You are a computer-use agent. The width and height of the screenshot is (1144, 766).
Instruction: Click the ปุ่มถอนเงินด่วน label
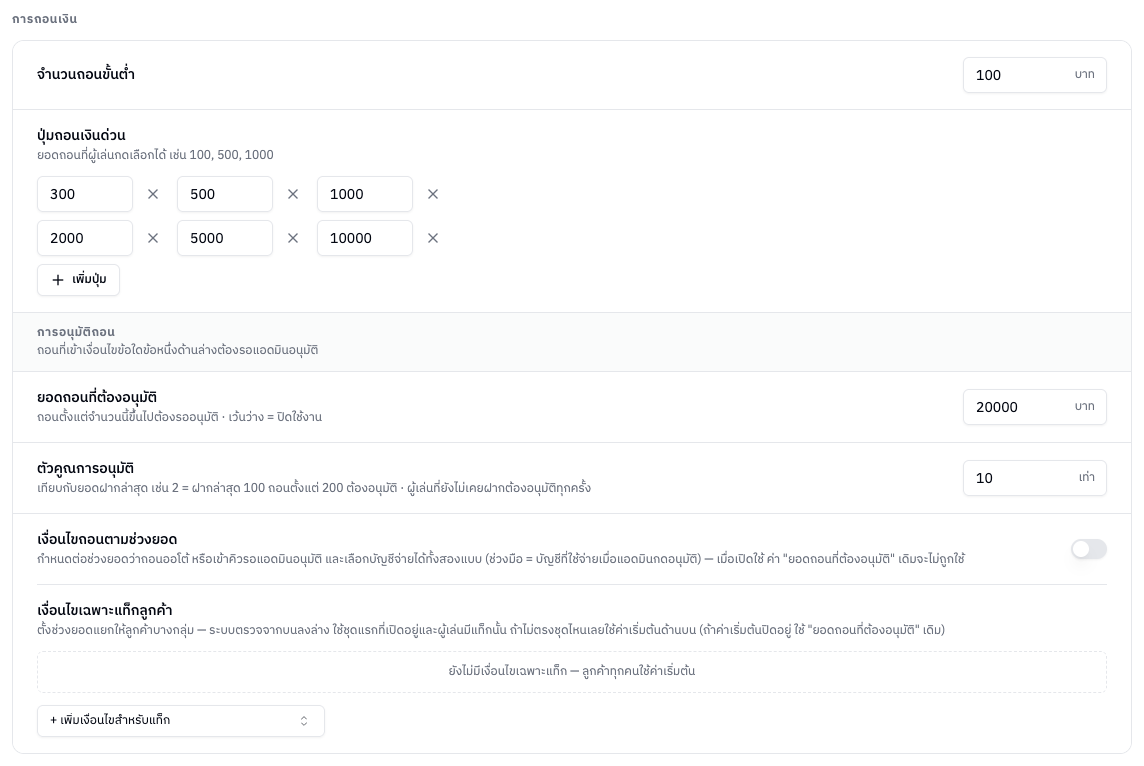(x=81, y=135)
